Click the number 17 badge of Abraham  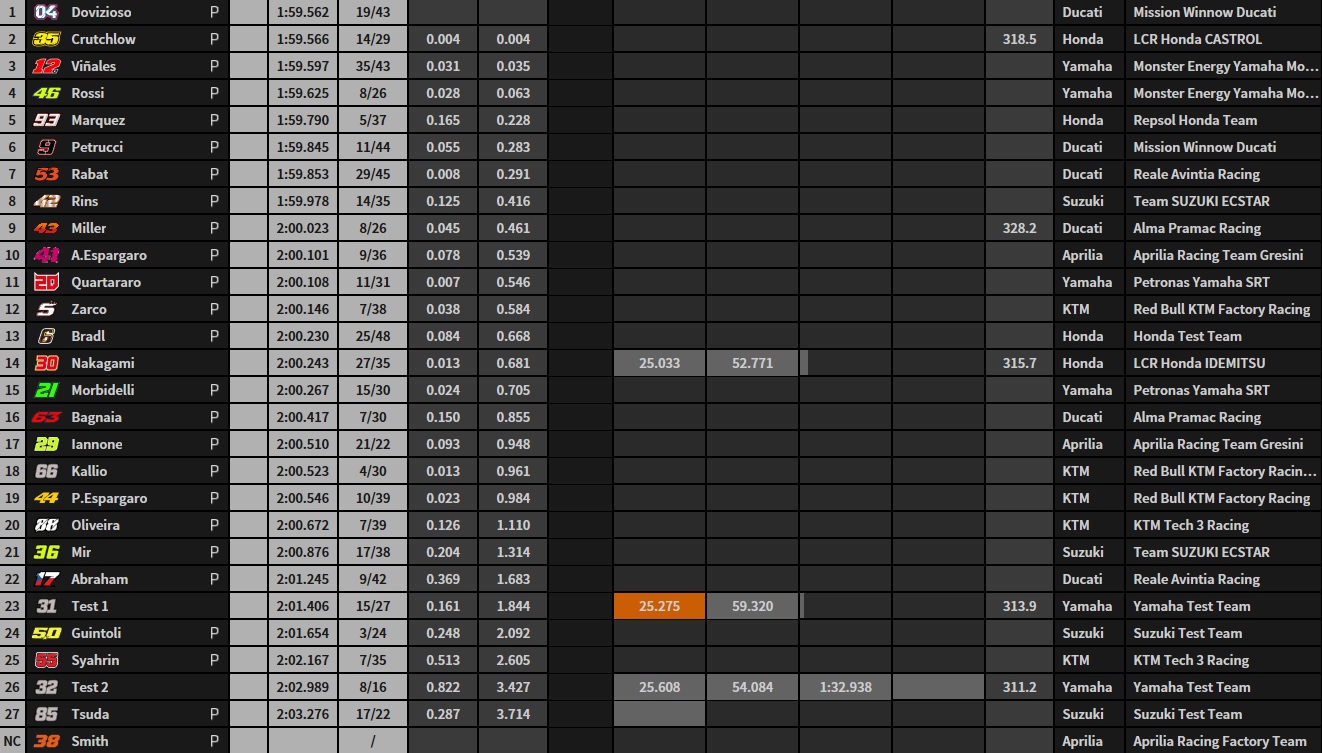click(46, 579)
